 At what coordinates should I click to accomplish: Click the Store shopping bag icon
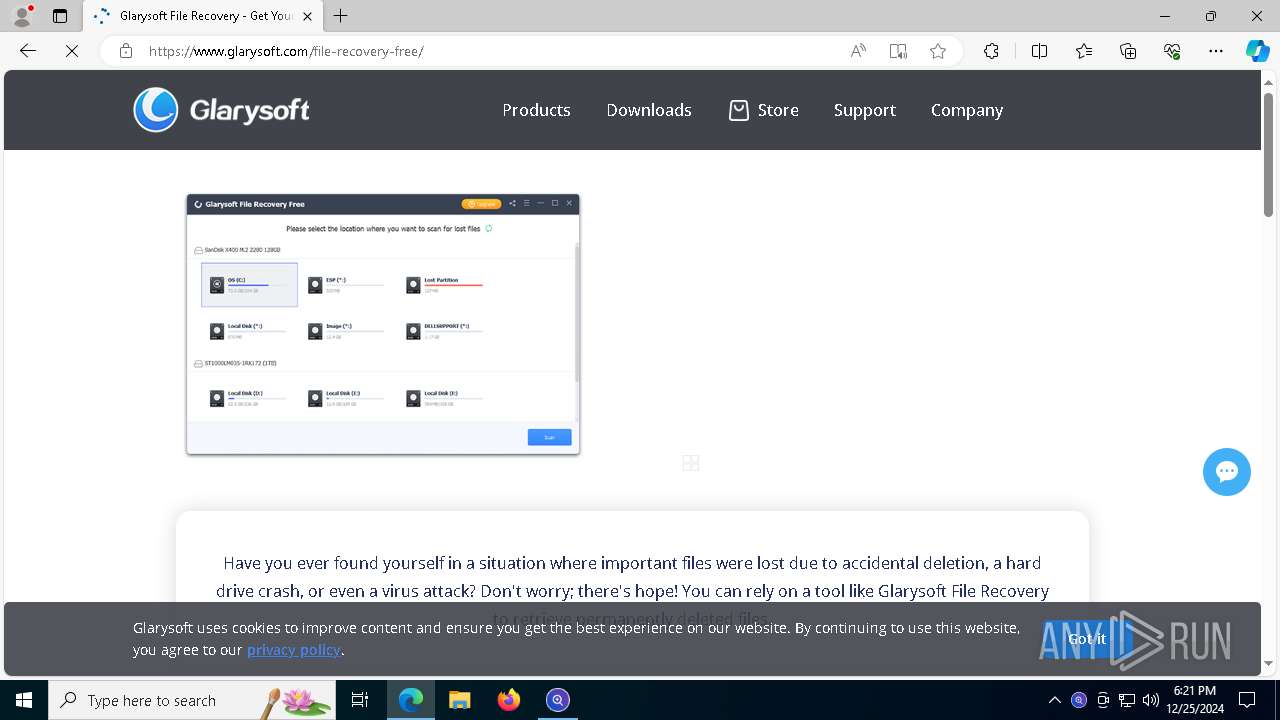[x=739, y=110]
